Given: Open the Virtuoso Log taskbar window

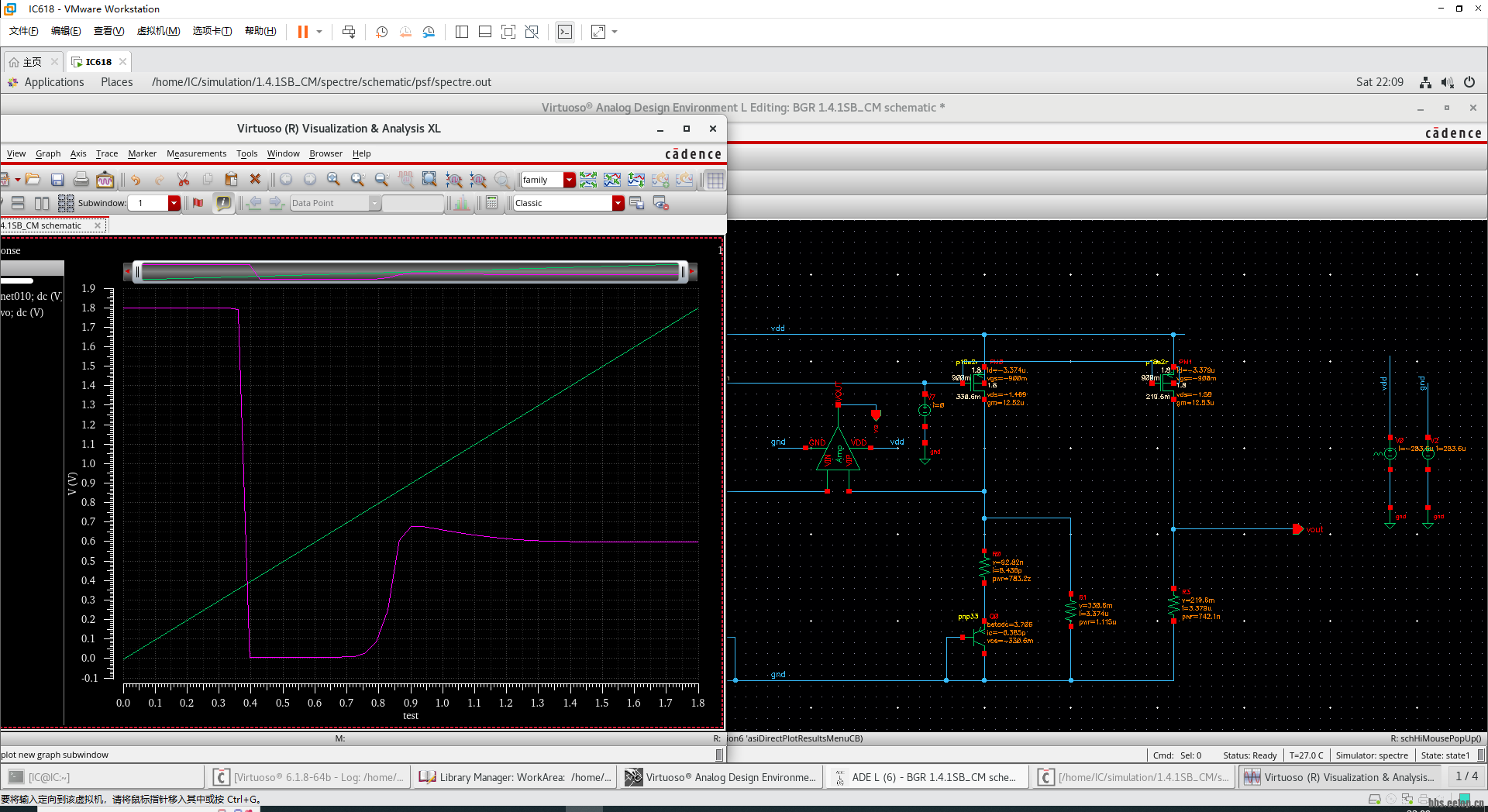Looking at the screenshot, I should [309, 777].
